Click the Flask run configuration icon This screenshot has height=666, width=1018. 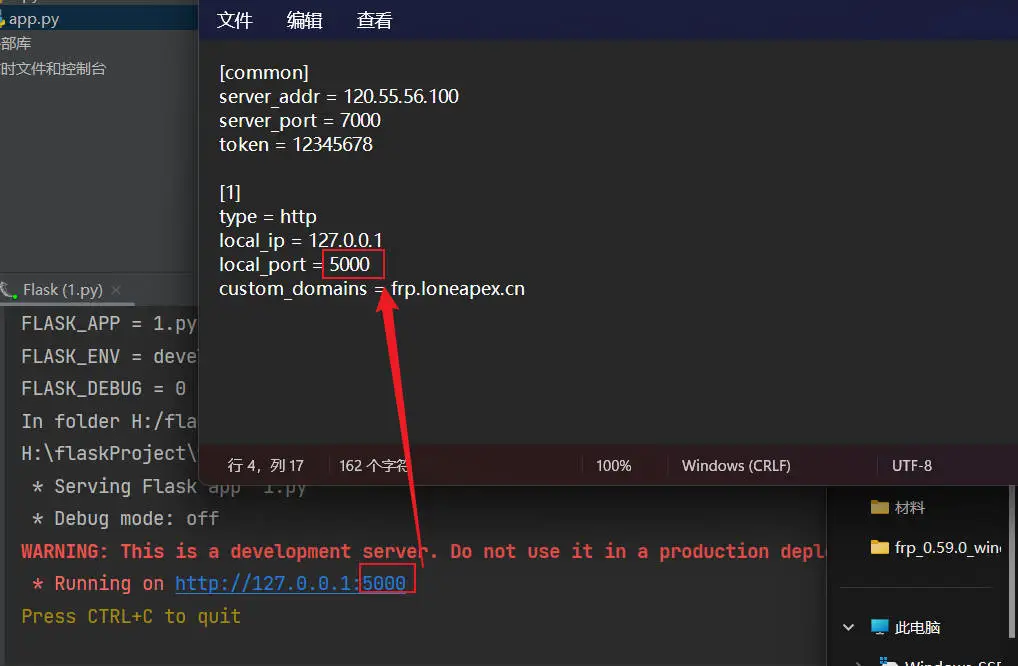[8, 290]
